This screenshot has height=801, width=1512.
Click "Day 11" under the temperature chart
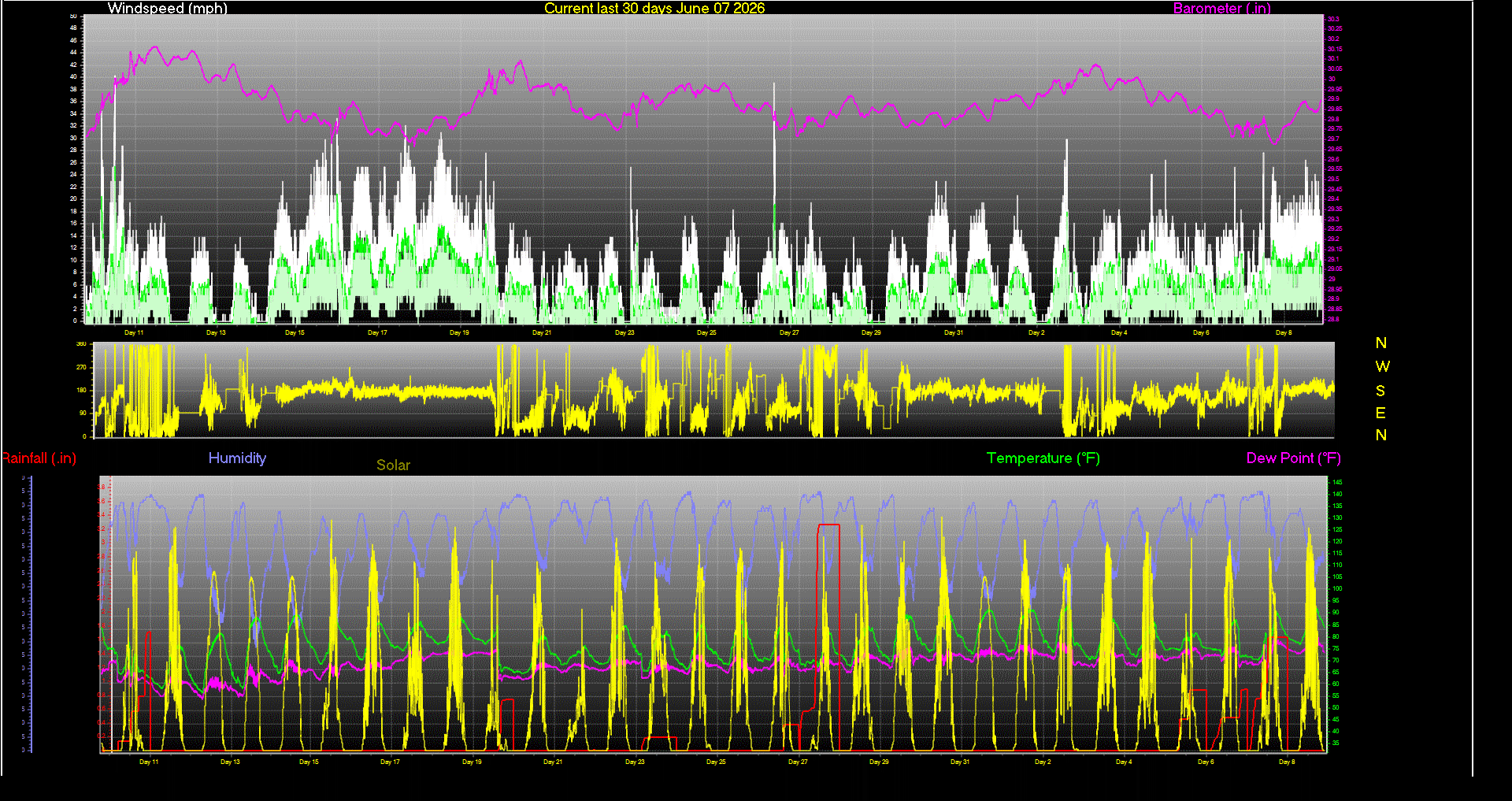coord(149,762)
